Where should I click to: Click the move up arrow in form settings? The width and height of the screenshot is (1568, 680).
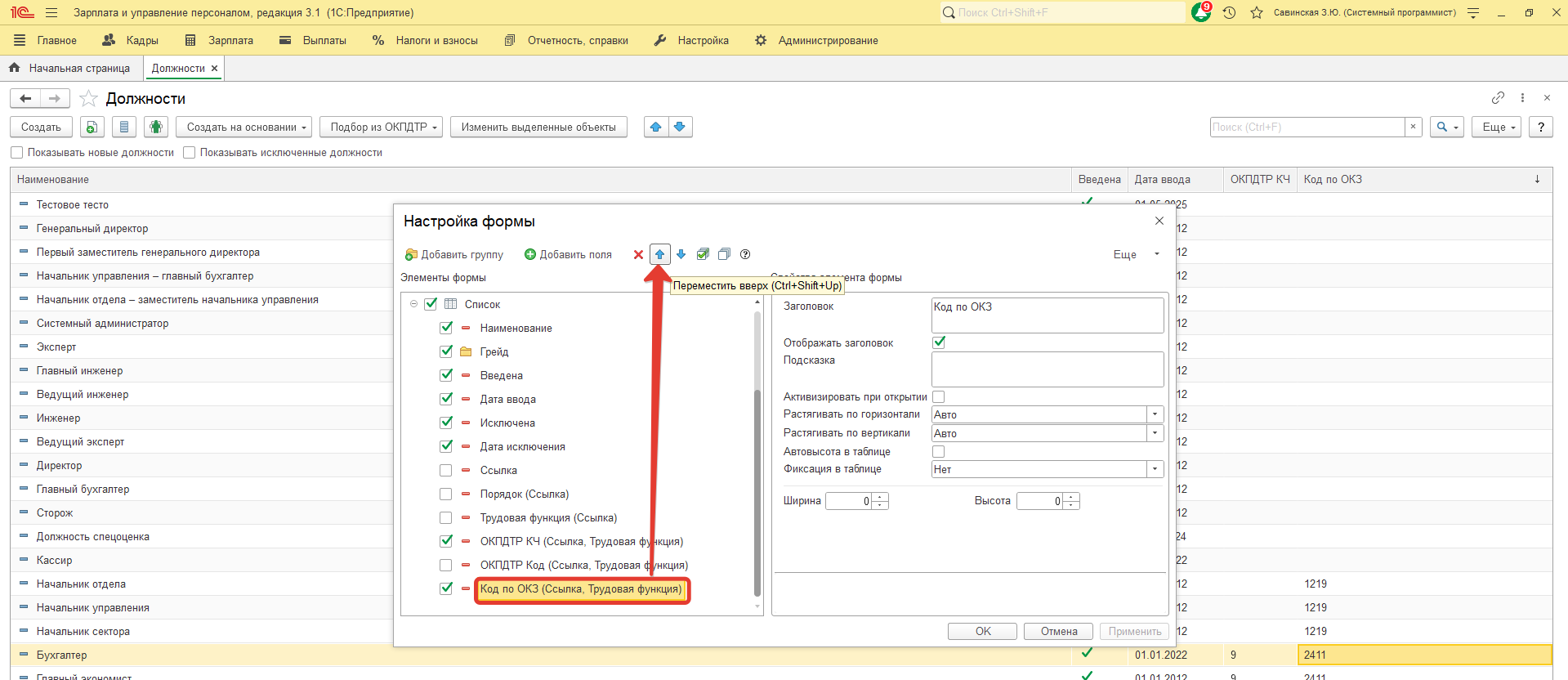659,255
